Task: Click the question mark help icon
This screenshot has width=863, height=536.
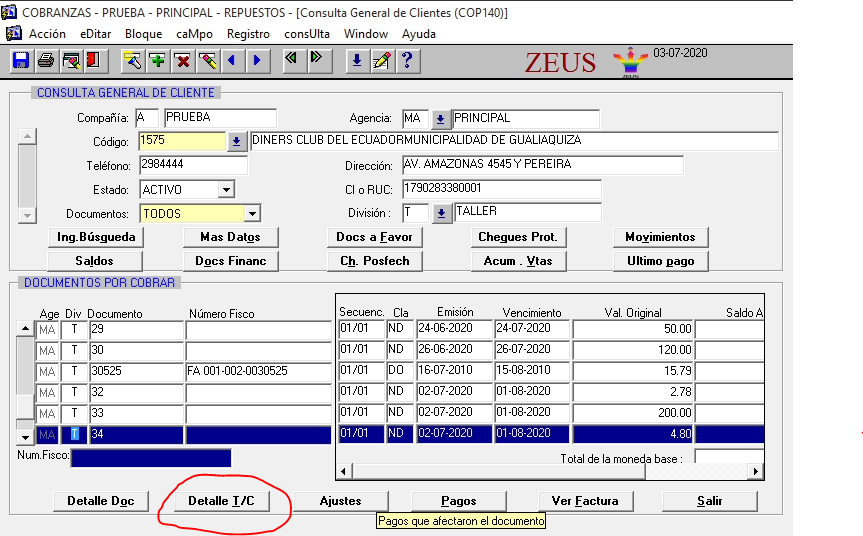Action: [x=406, y=61]
